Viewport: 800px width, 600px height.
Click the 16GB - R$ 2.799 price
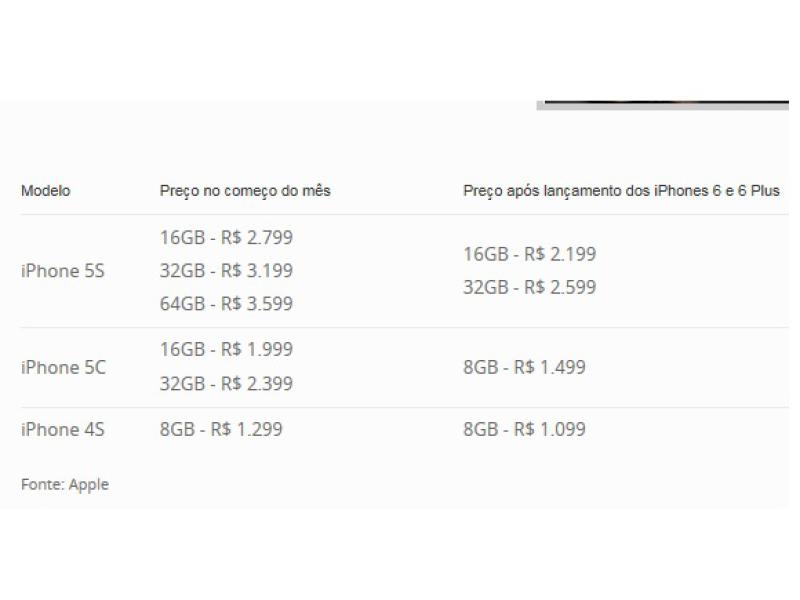[226, 237]
